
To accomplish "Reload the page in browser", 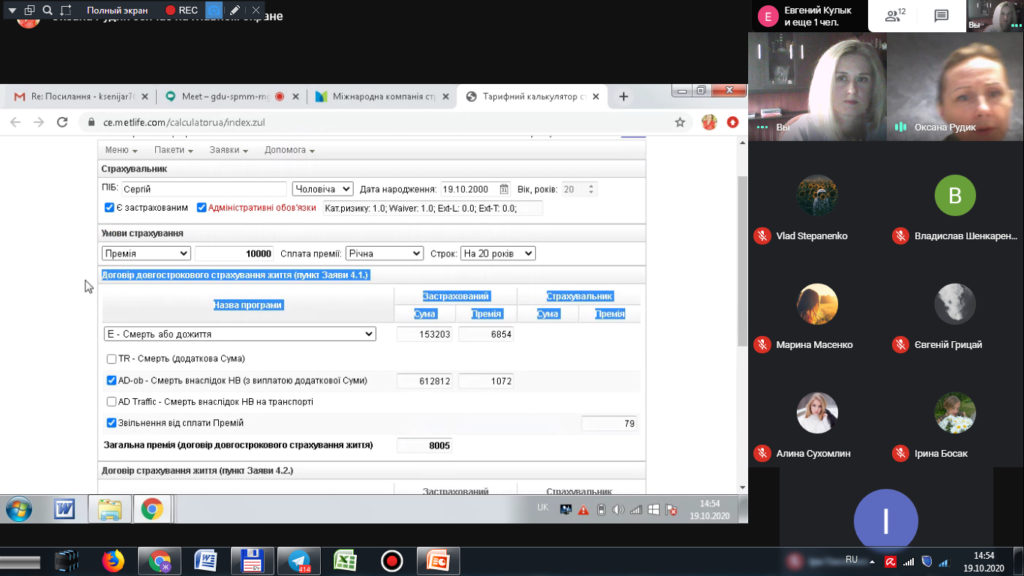I will click(62, 122).
